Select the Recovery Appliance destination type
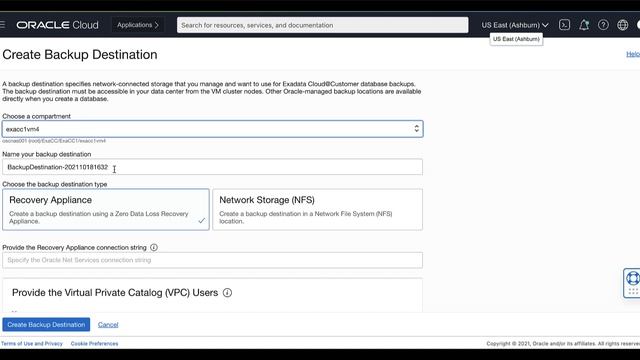This screenshot has height=360, width=640. (106, 209)
